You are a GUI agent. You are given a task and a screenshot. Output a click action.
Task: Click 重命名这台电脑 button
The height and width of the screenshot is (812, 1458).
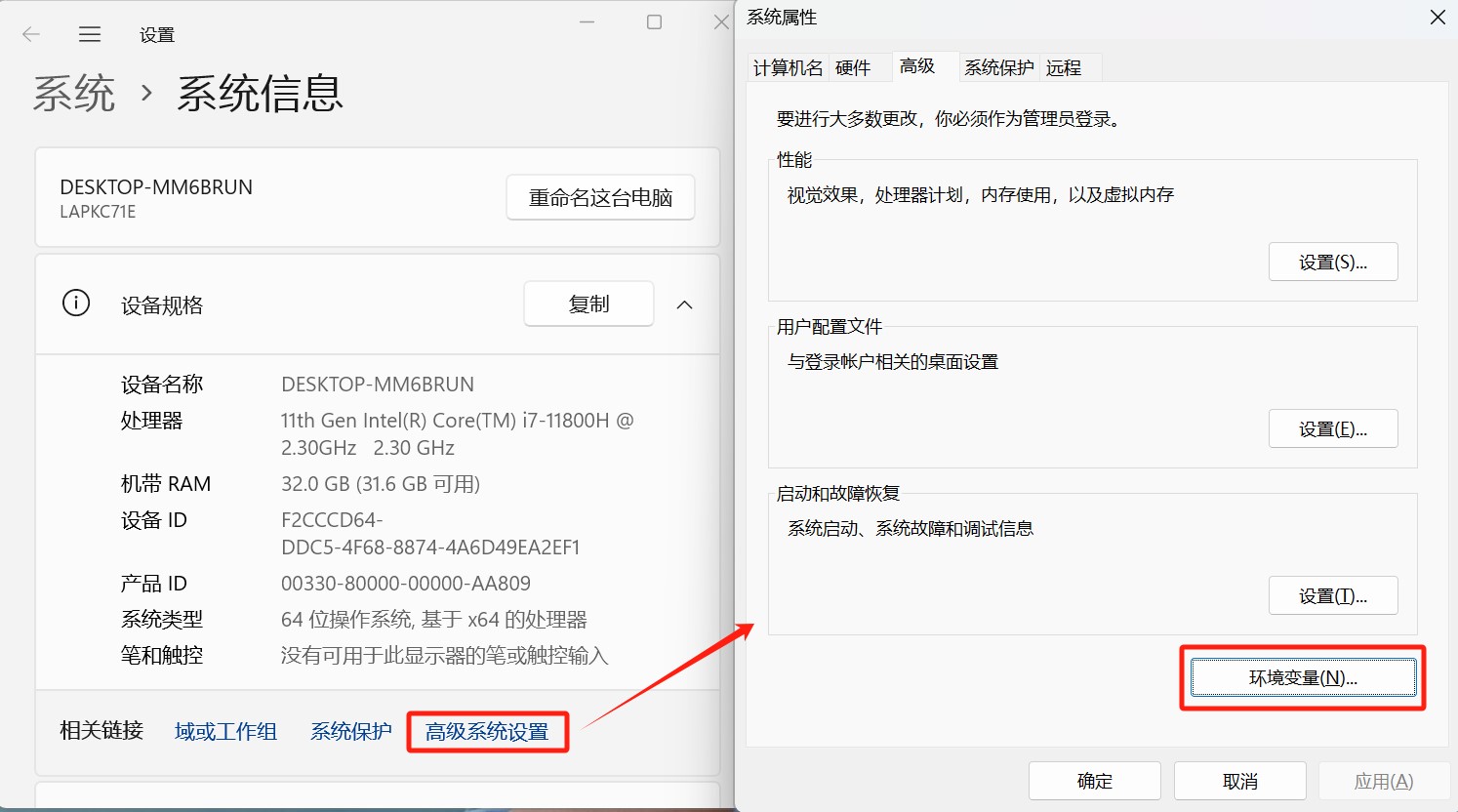click(x=600, y=198)
